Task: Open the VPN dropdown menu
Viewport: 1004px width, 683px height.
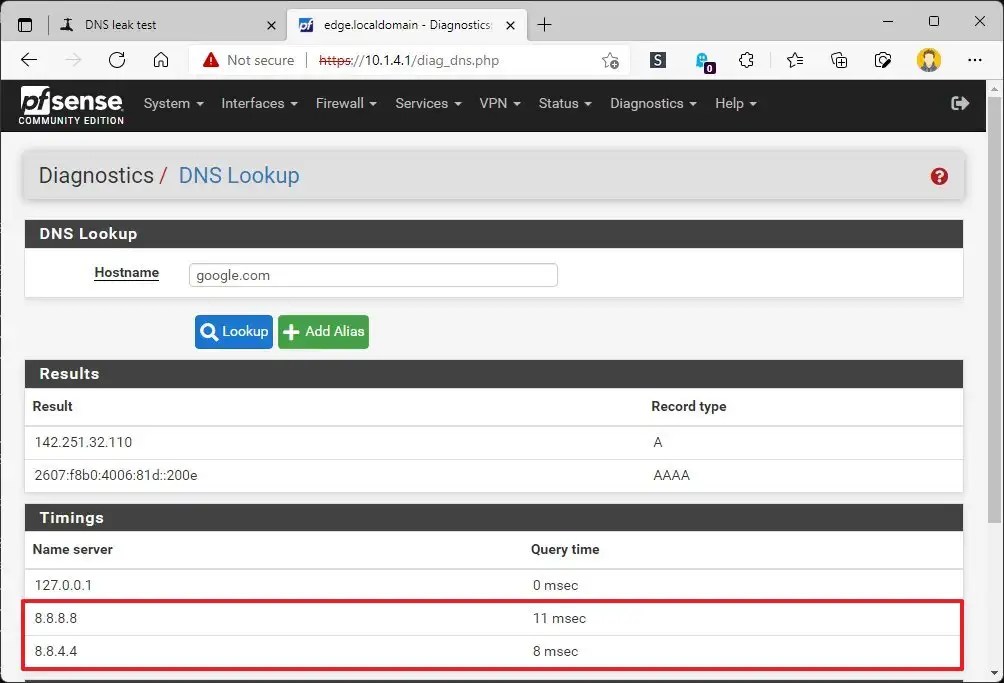Action: click(499, 103)
